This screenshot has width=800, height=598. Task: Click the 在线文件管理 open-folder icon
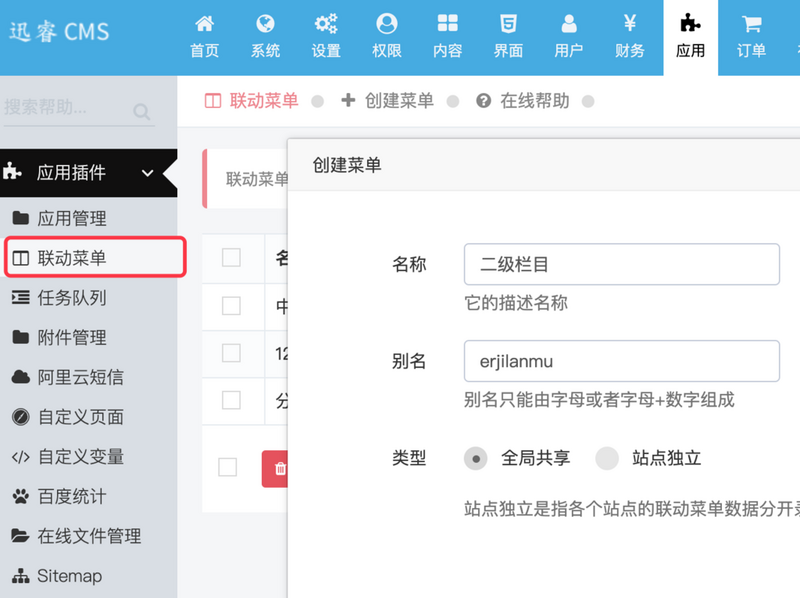(20, 536)
